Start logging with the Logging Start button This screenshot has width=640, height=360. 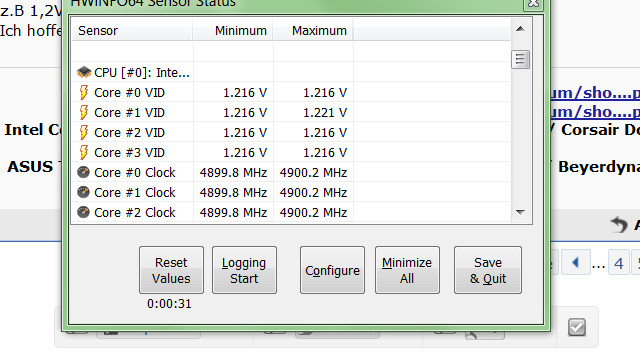[x=244, y=270]
